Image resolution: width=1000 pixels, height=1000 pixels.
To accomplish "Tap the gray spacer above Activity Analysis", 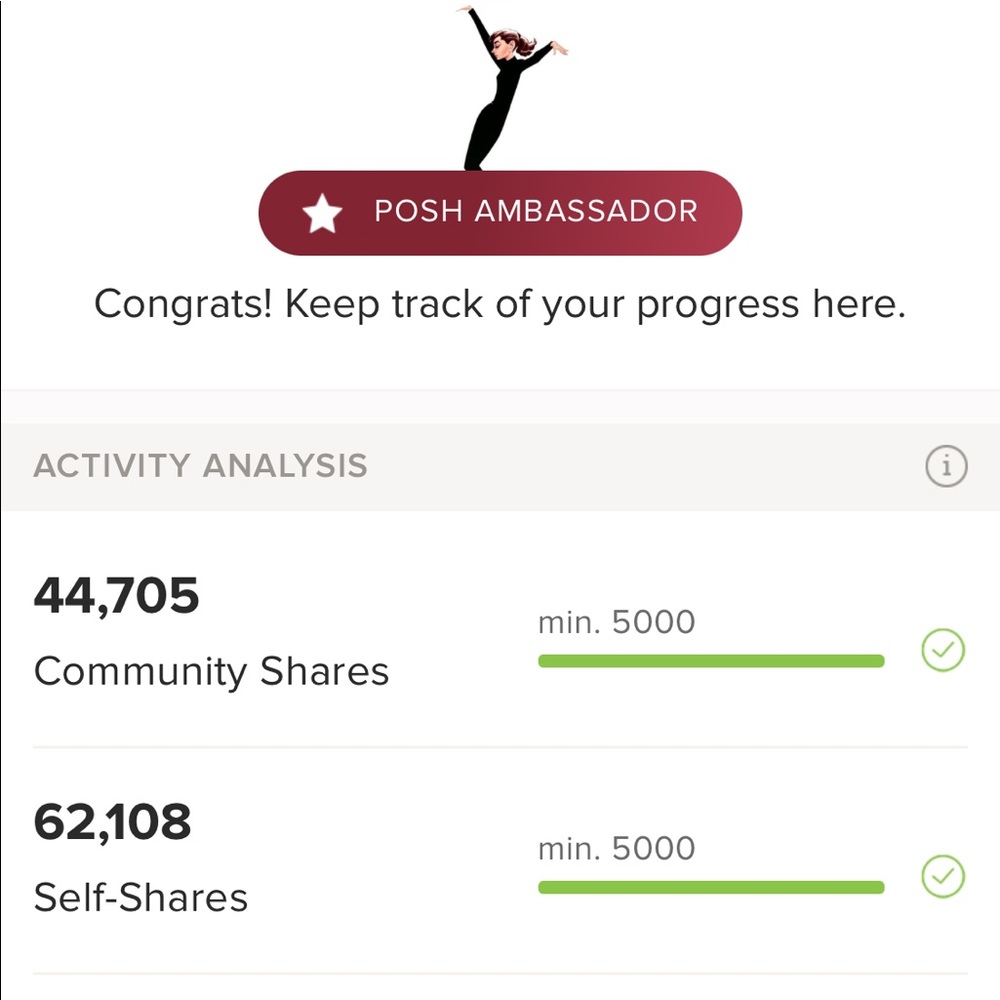I will pyautogui.click(x=500, y=407).
